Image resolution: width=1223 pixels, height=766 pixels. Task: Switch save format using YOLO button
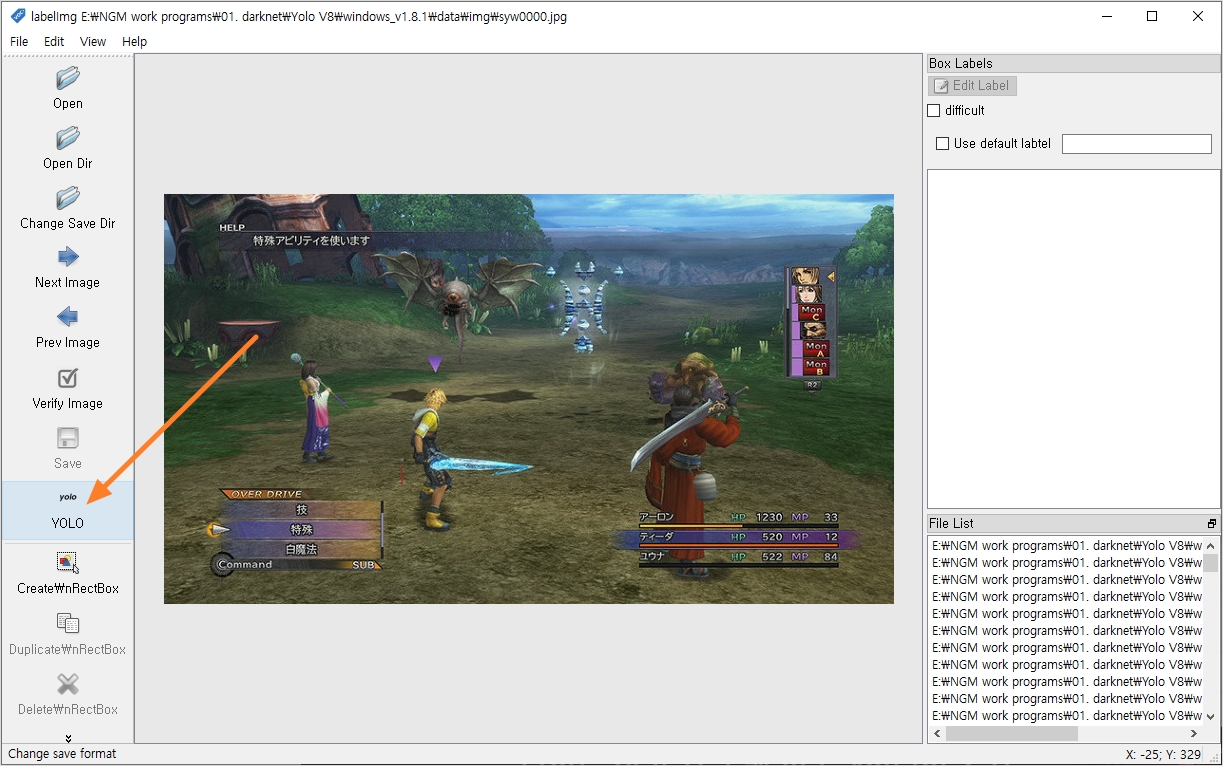68,510
